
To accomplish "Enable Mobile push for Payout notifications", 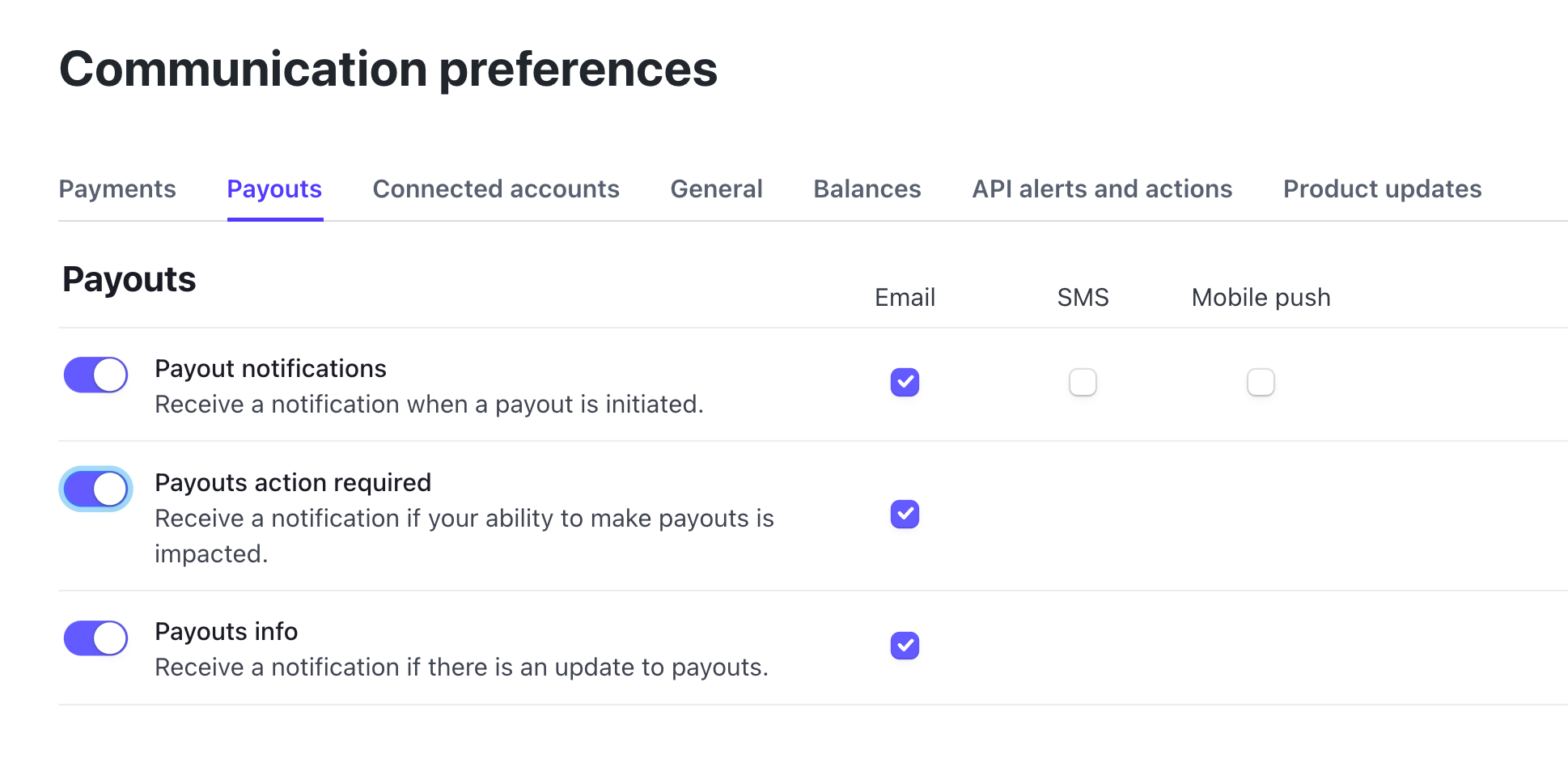I will pos(1261,382).
